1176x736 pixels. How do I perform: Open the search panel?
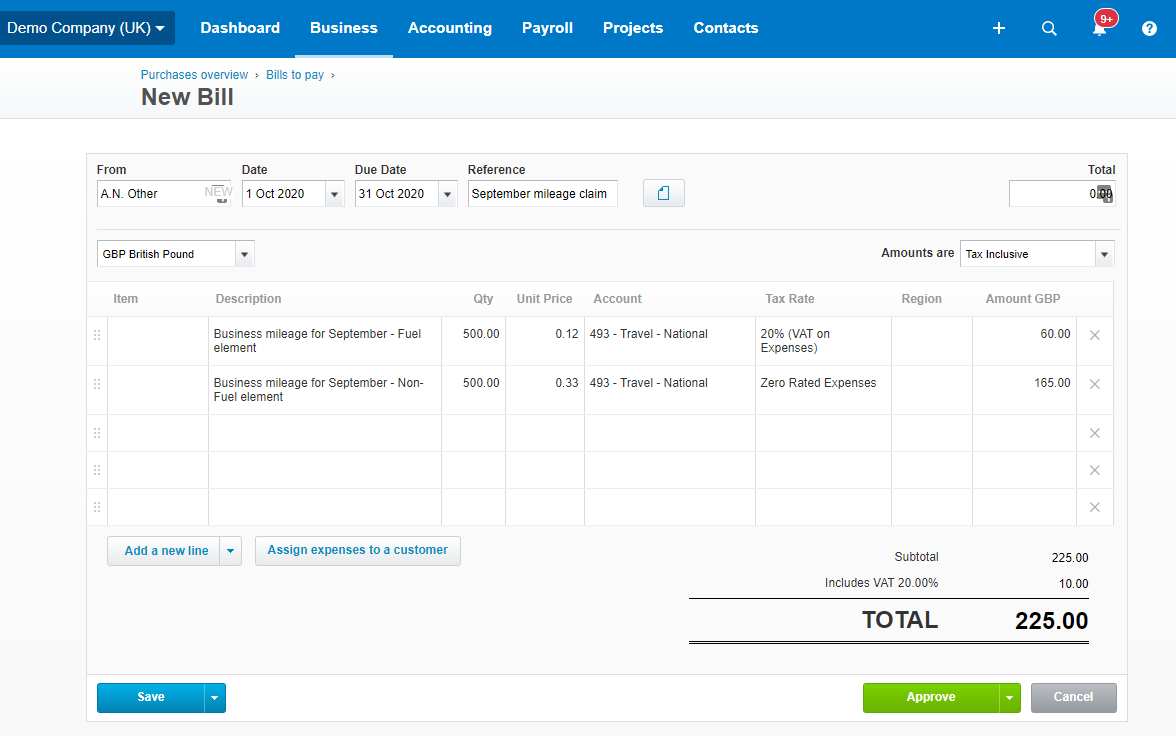(x=1049, y=28)
